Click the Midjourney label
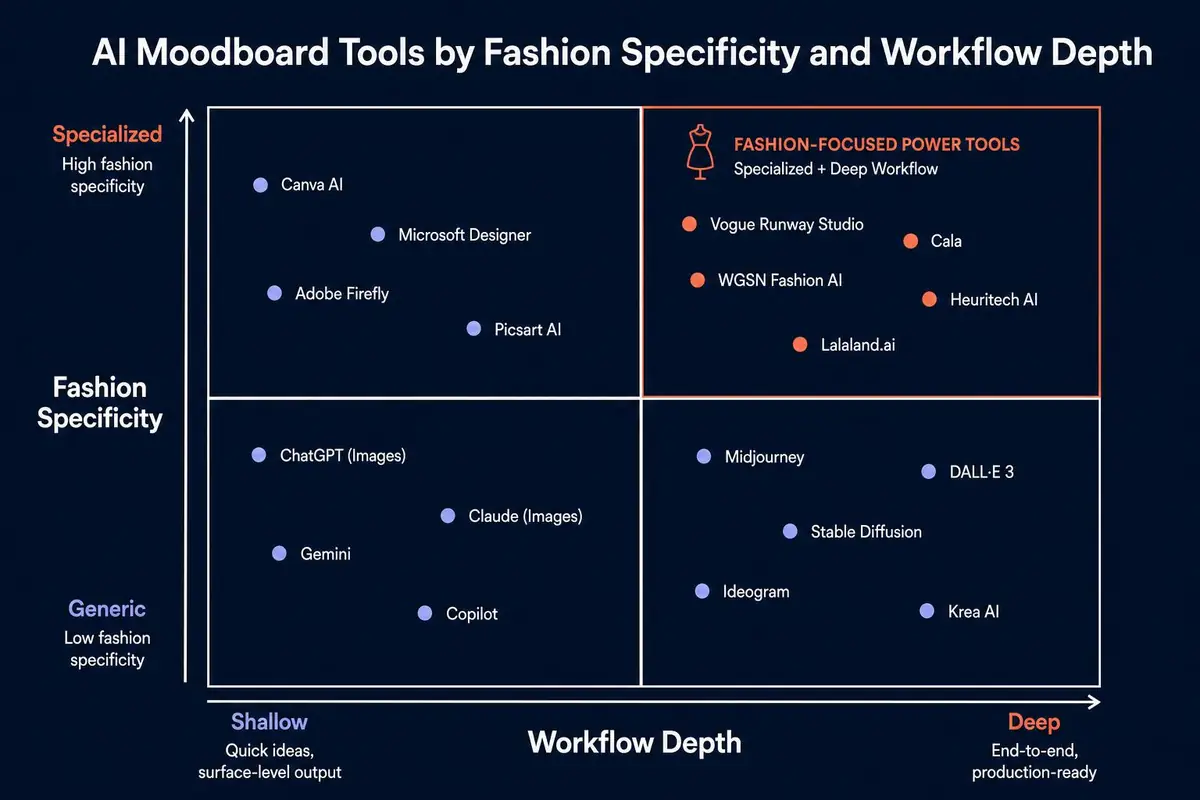This screenshot has width=1200, height=800. tap(764, 457)
